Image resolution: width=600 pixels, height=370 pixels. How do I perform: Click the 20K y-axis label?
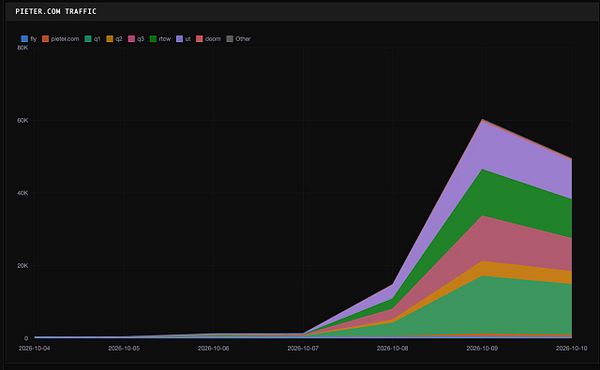point(23,266)
